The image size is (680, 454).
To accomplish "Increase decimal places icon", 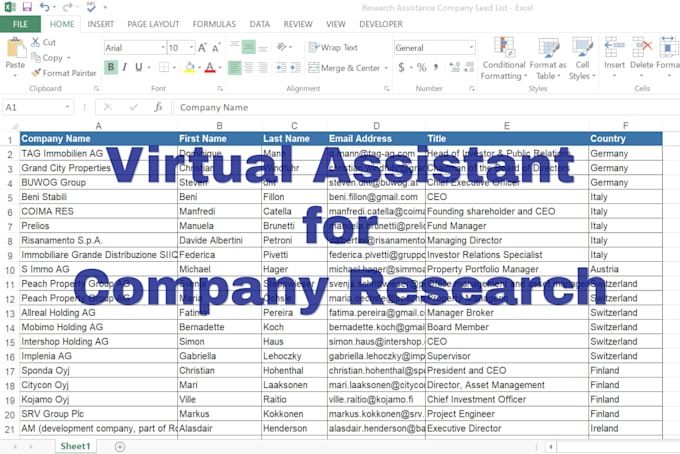I will 454,67.
